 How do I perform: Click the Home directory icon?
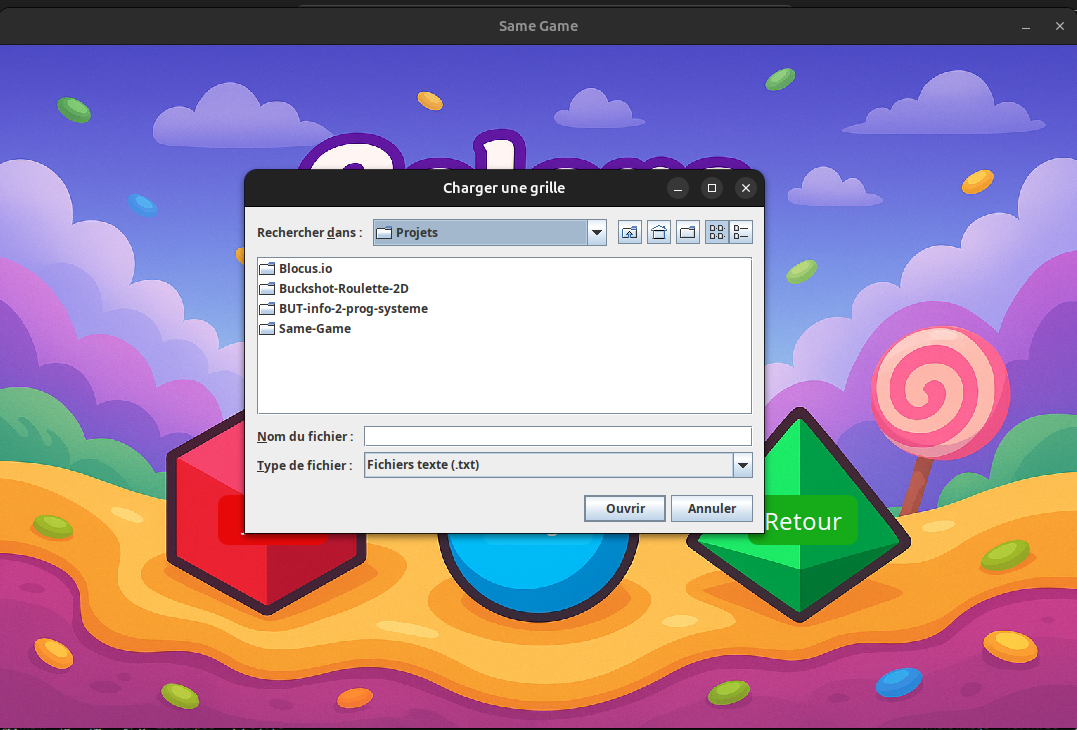659,233
